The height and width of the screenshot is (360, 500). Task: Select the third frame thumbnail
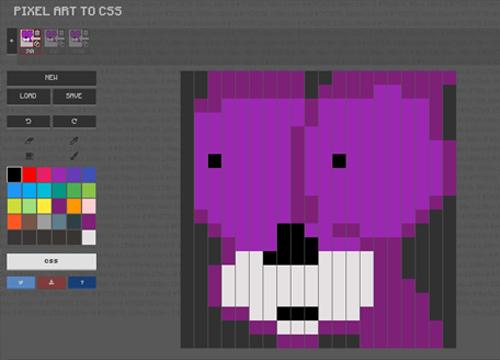75,38
